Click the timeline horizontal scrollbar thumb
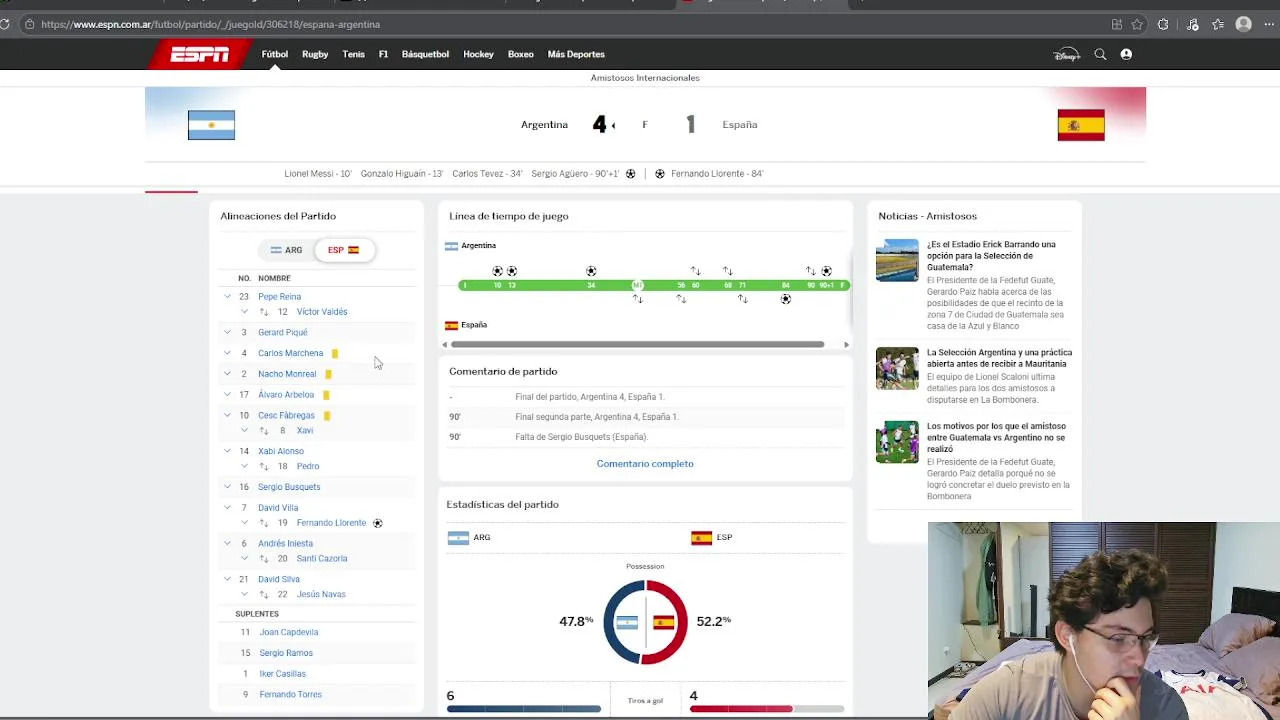 tap(637, 345)
